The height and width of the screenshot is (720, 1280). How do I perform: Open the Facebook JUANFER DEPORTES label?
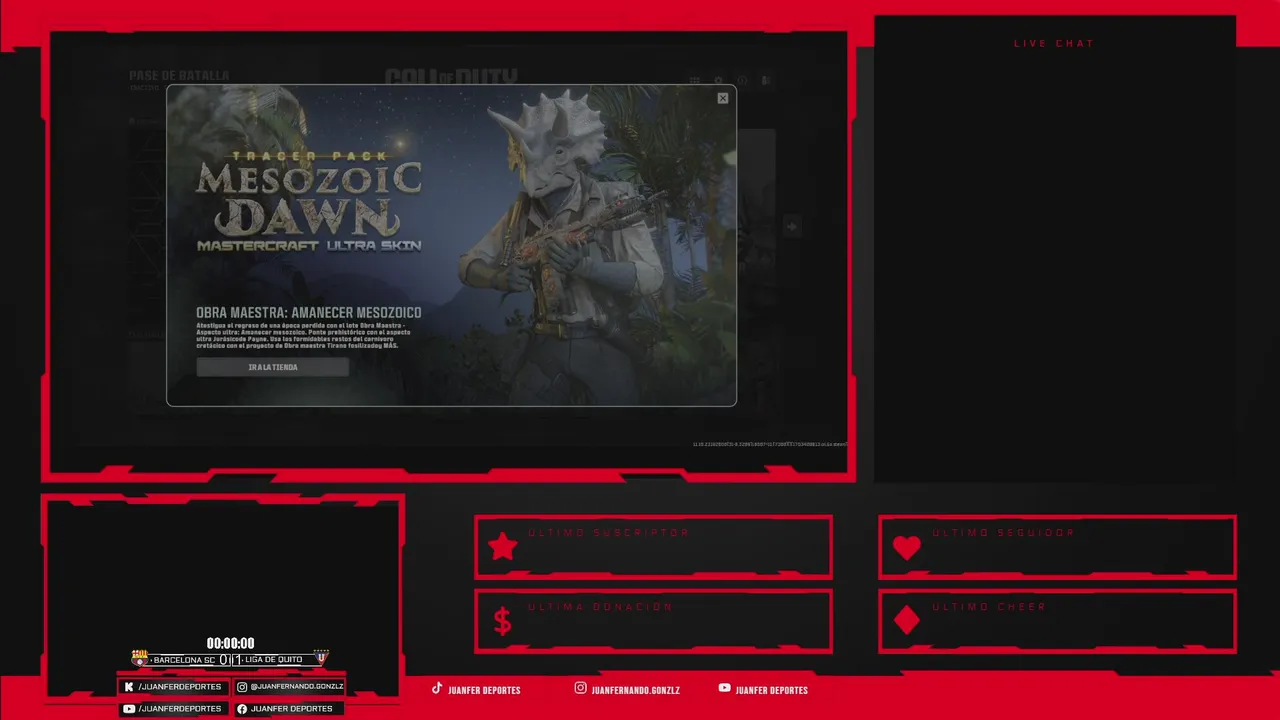click(x=291, y=709)
